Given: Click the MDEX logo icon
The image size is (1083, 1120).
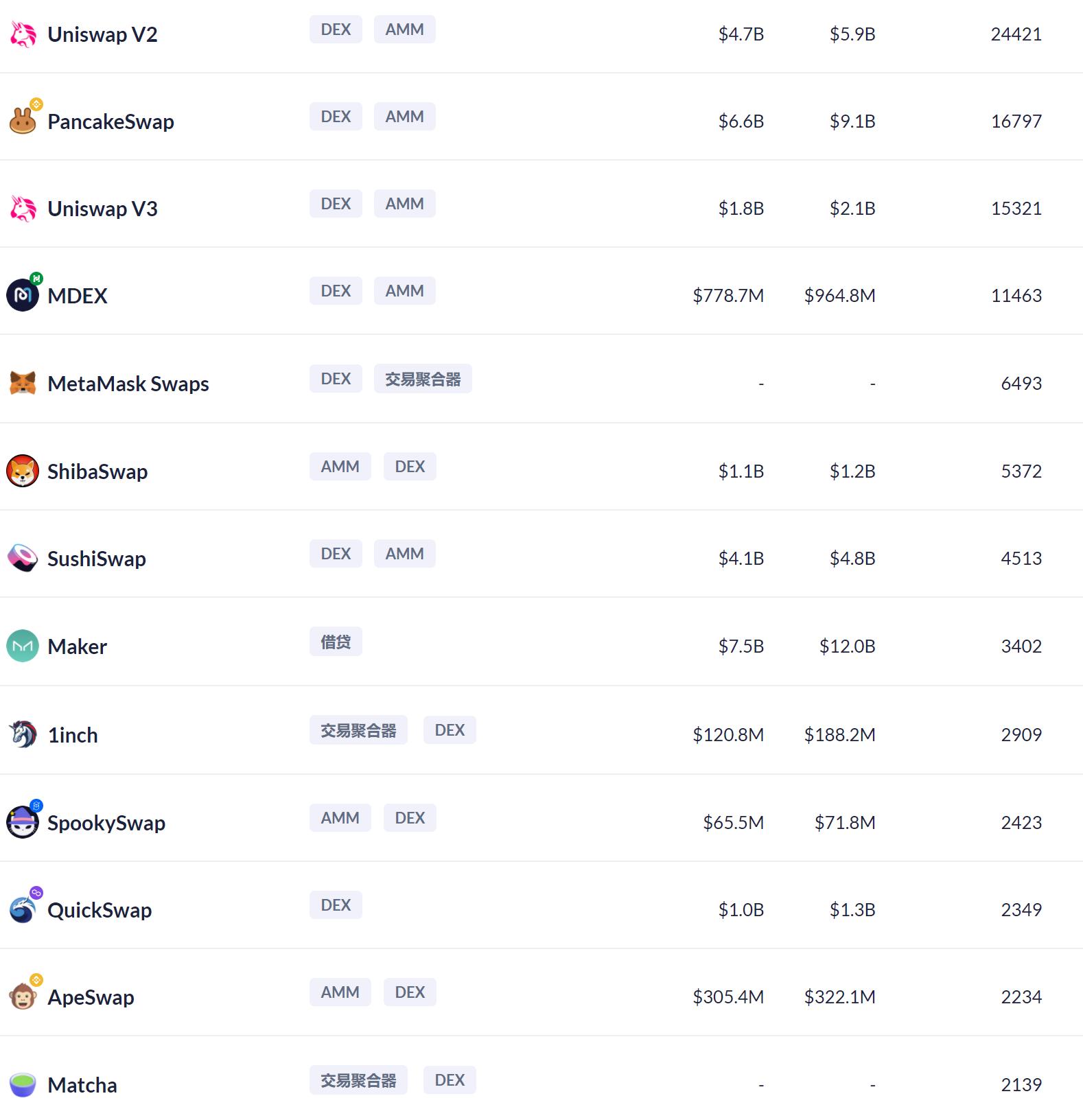Looking at the screenshot, I should coord(23,295).
